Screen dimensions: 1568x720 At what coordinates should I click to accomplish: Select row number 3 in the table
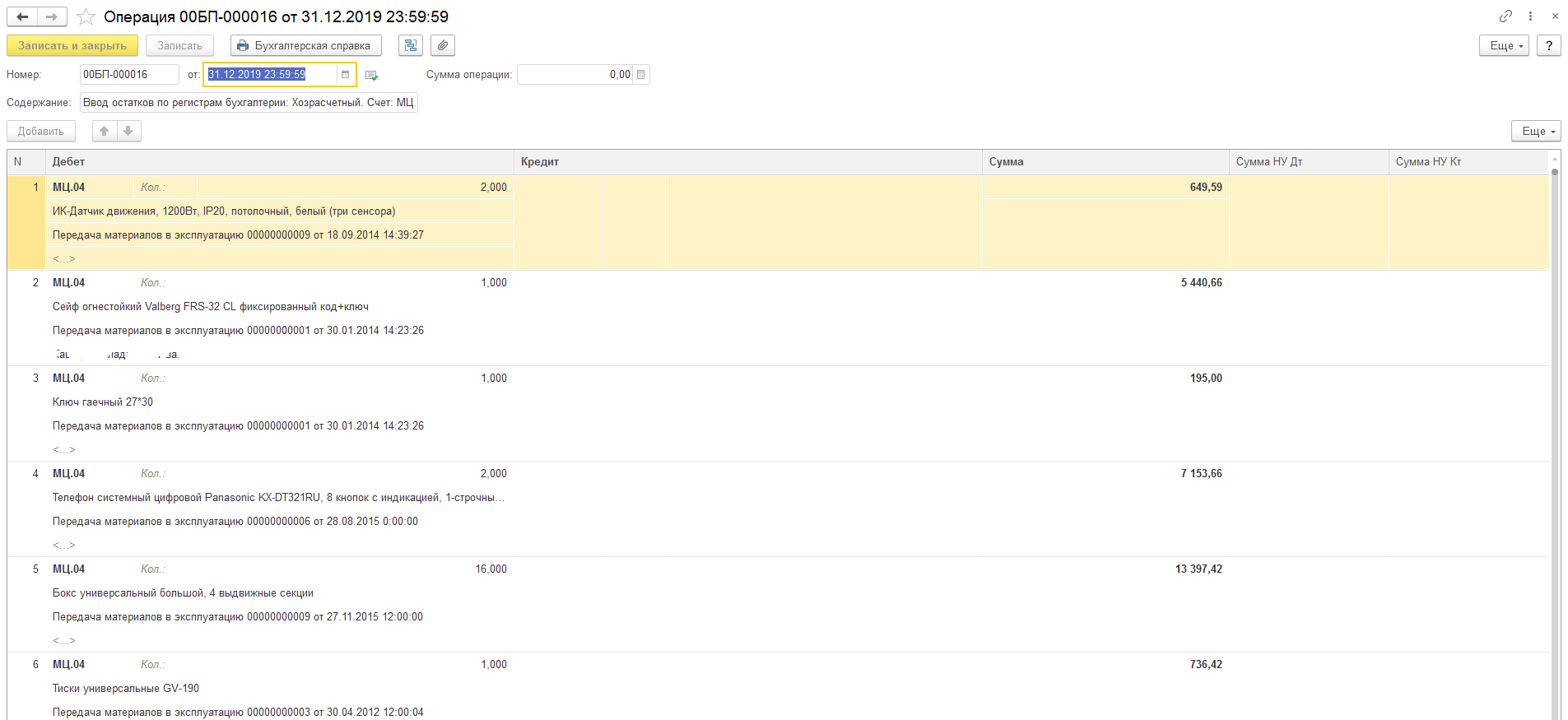pyautogui.click(x=35, y=379)
